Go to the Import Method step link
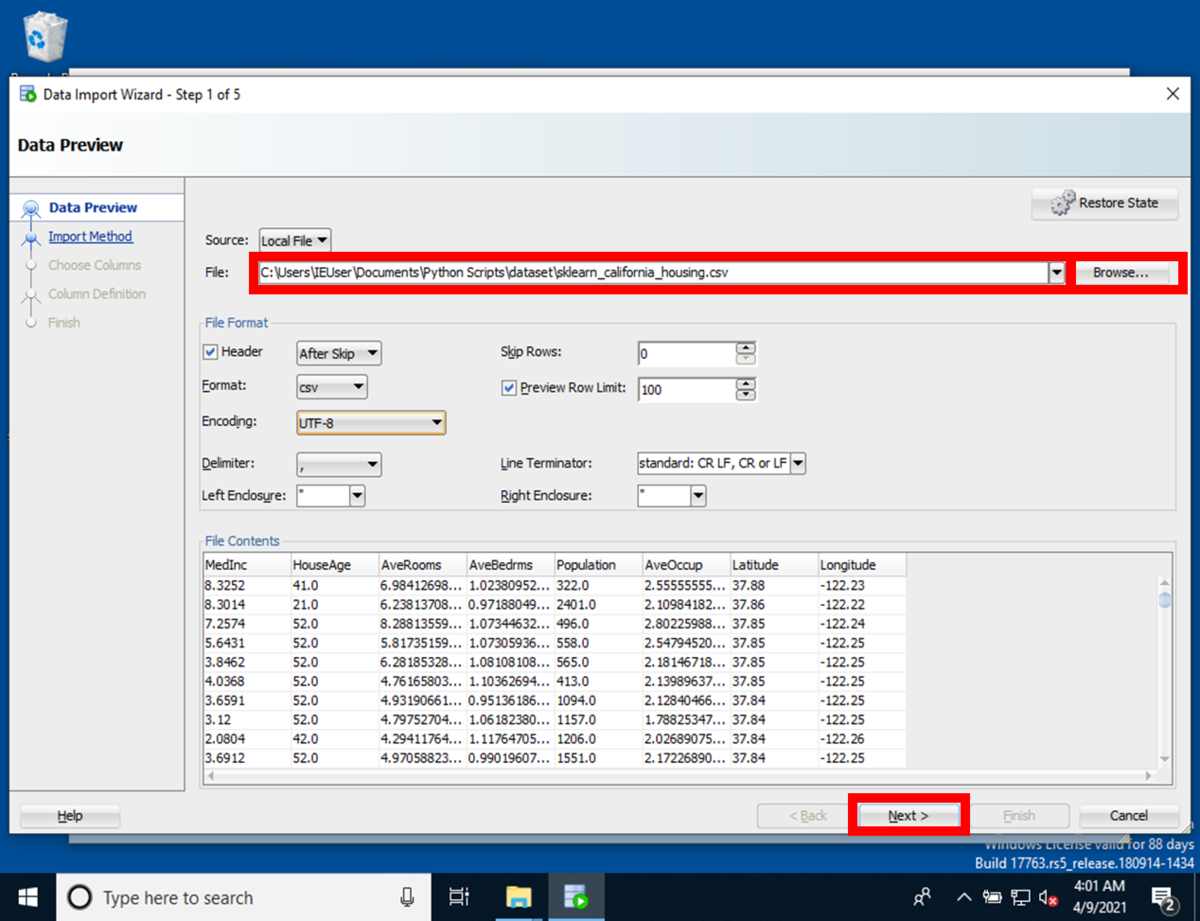1200x921 pixels. [x=90, y=237]
